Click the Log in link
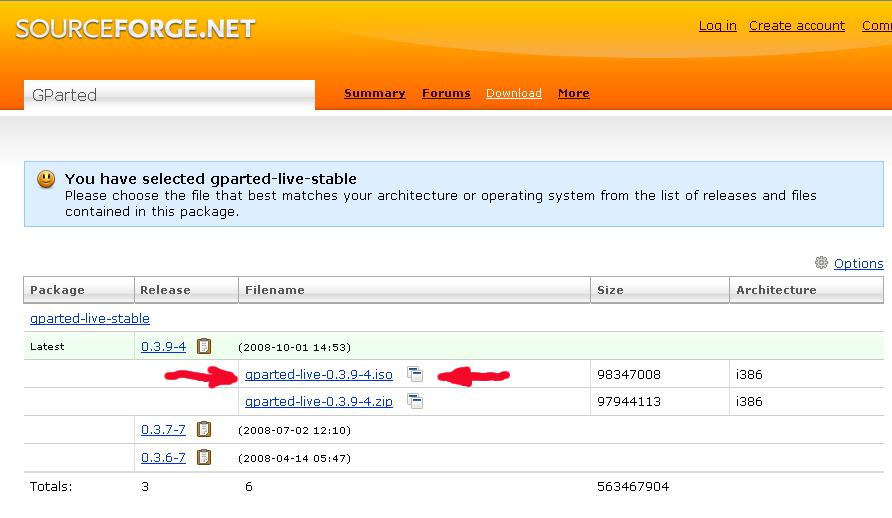892x518 pixels. [717, 26]
